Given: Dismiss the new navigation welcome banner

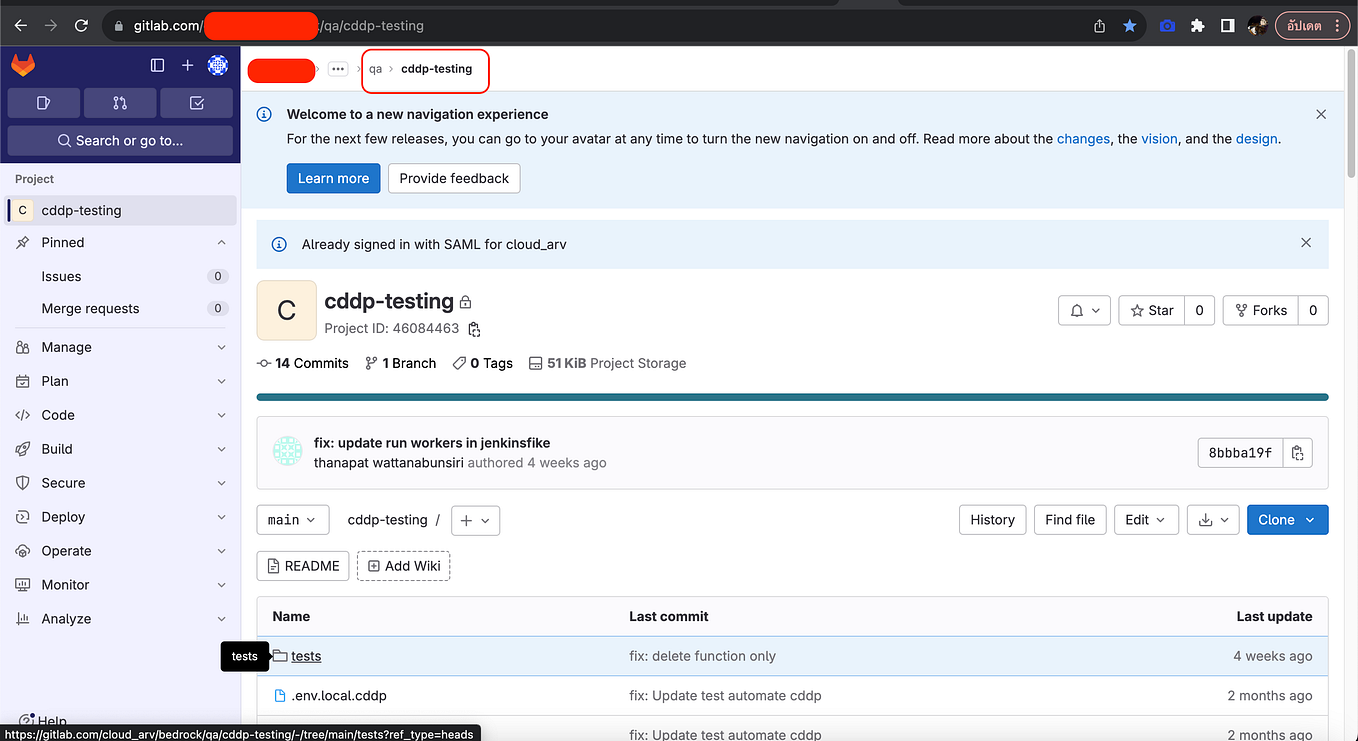Looking at the screenshot, I should point(1321,115).
